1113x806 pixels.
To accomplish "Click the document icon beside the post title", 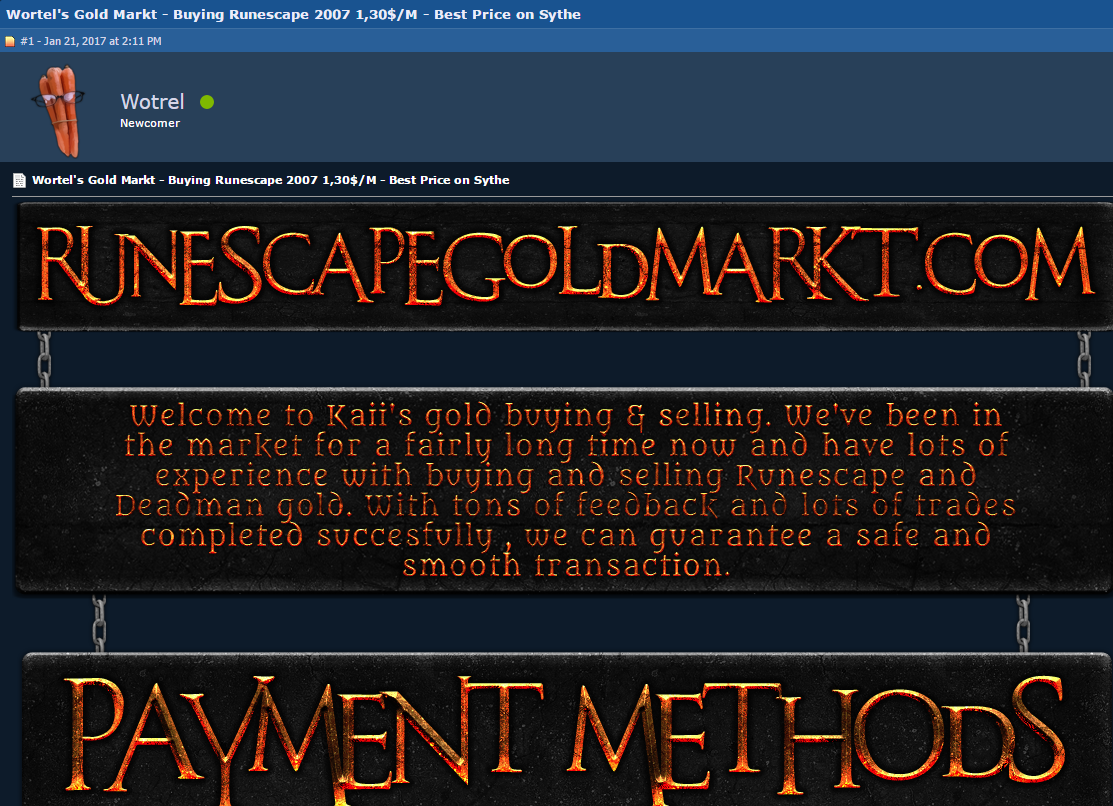I will coord(19,180).
